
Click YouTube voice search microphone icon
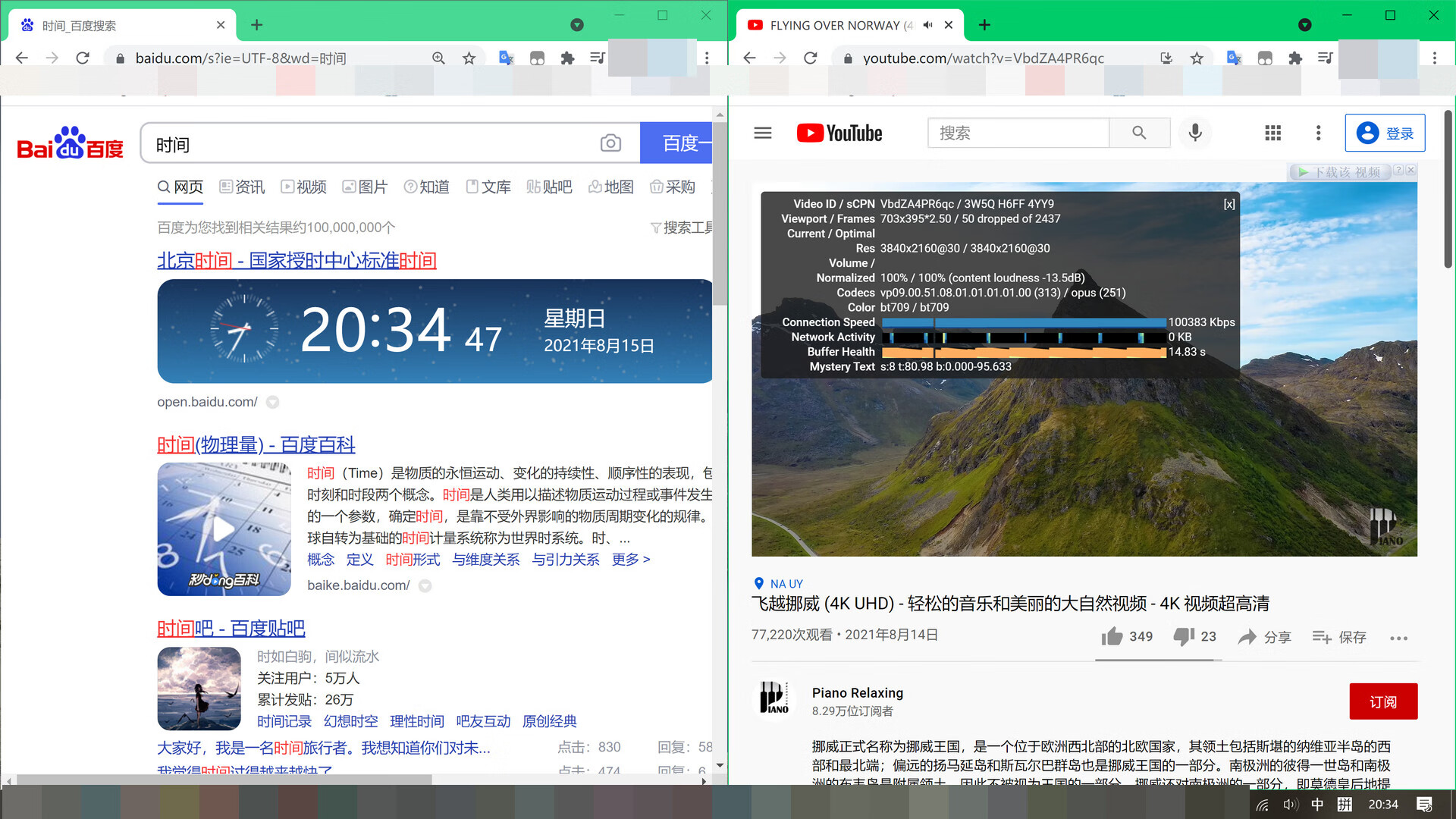click(1195, 133)
